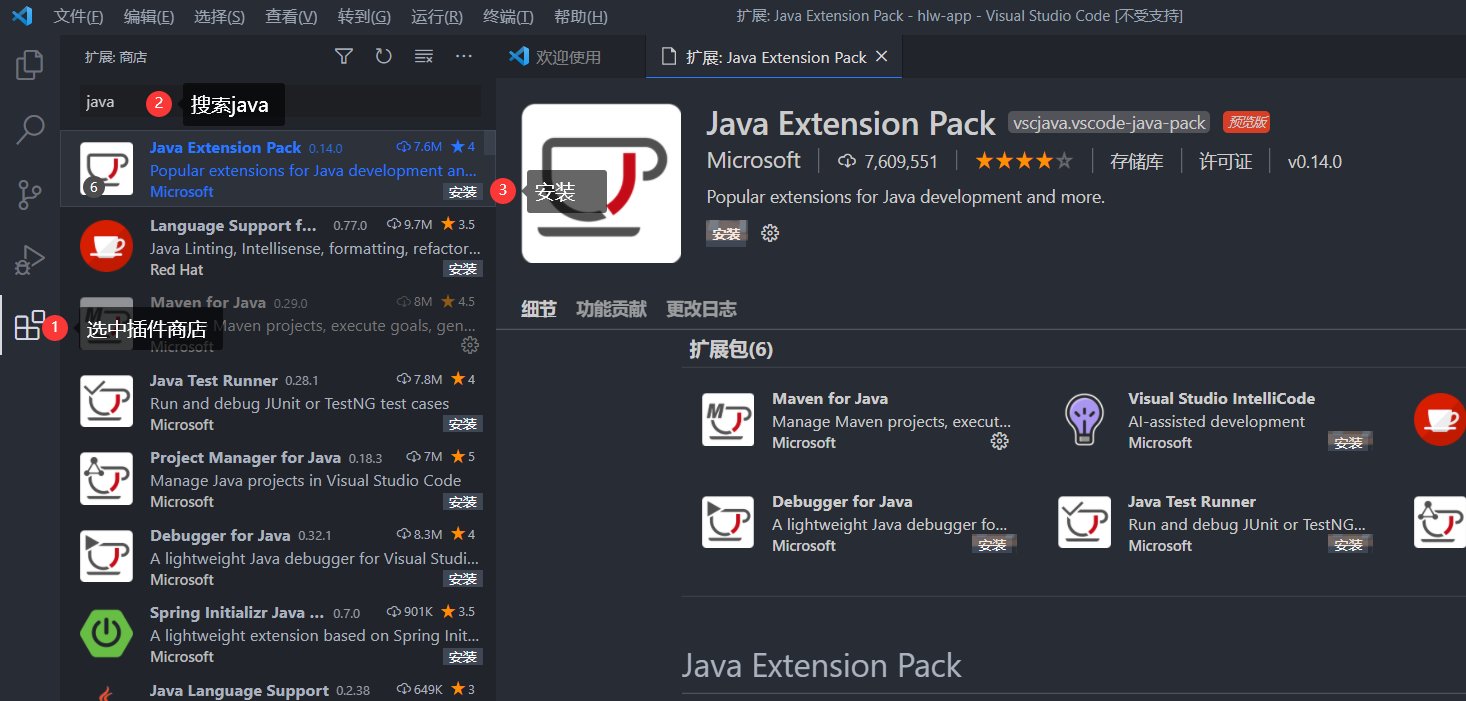Open the 存储库 repository link
The width and height of the screenshot is (1466, 701).
1136,160
